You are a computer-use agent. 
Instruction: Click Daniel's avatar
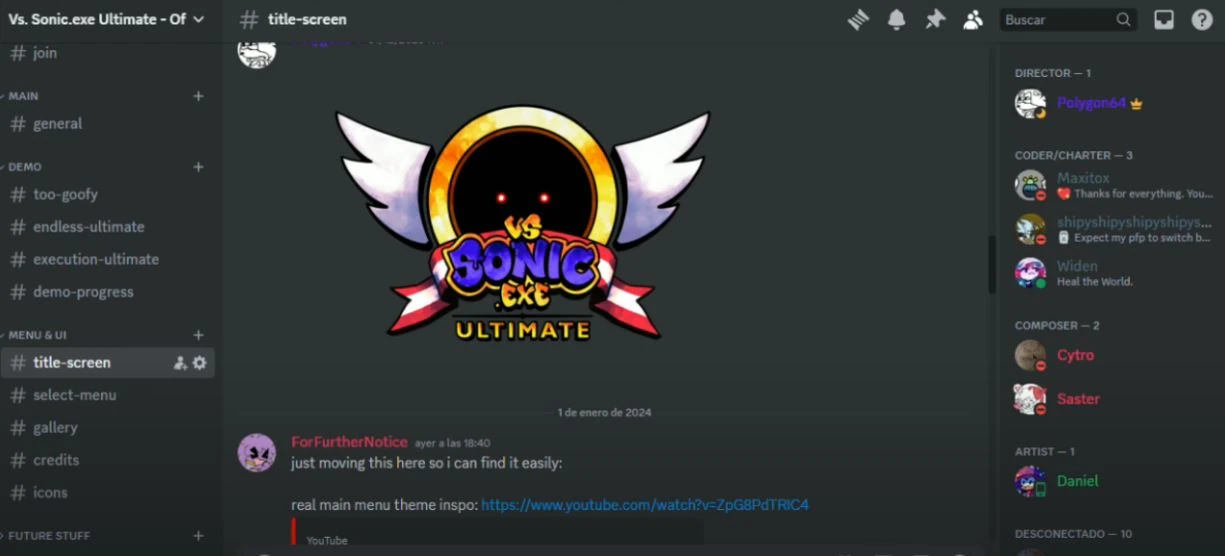pos(1030,481)
